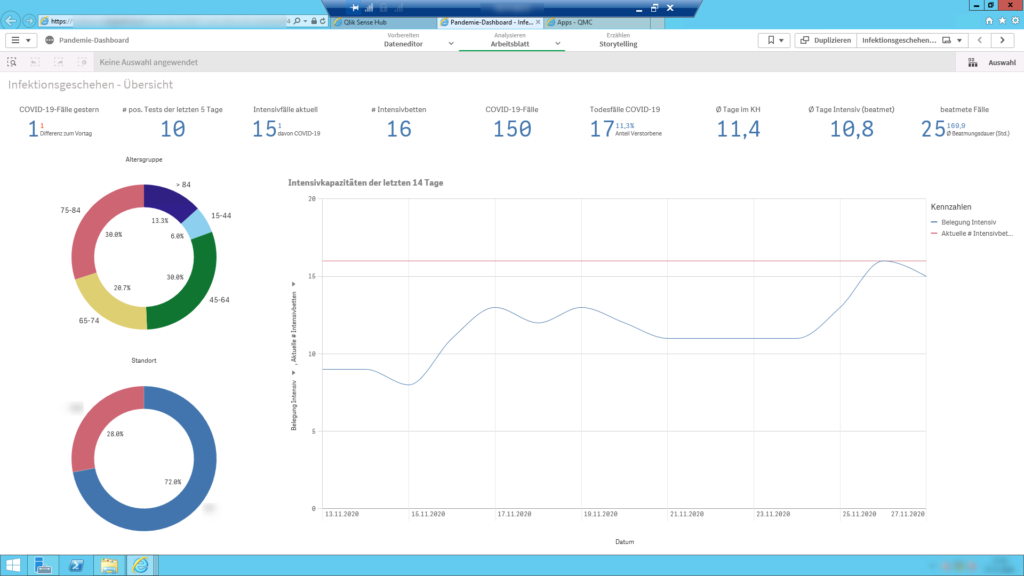This screenshot has width=1024, height=576.
Task: Click the lock security icon in address bar
Action: [x=314, y=22]
